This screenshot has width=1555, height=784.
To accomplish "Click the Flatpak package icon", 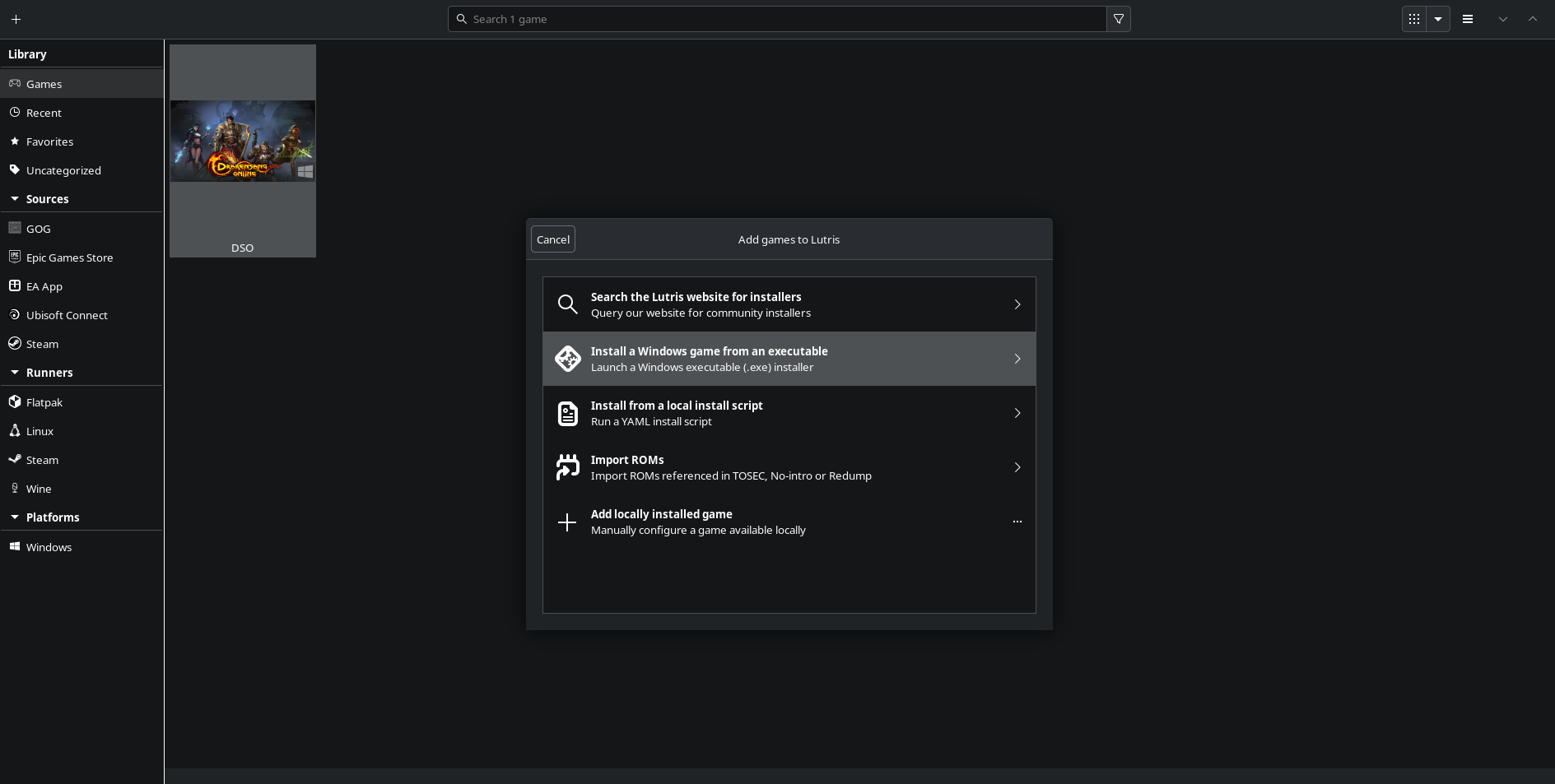I will pos(15,401).
